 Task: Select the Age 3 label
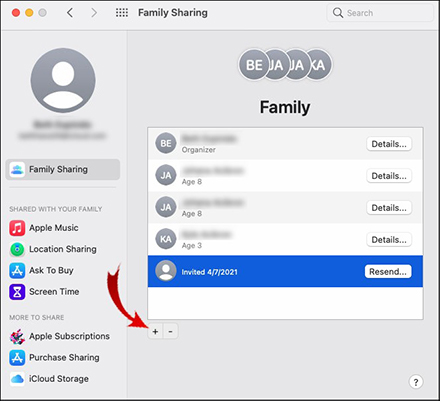(x=192, y=246)
